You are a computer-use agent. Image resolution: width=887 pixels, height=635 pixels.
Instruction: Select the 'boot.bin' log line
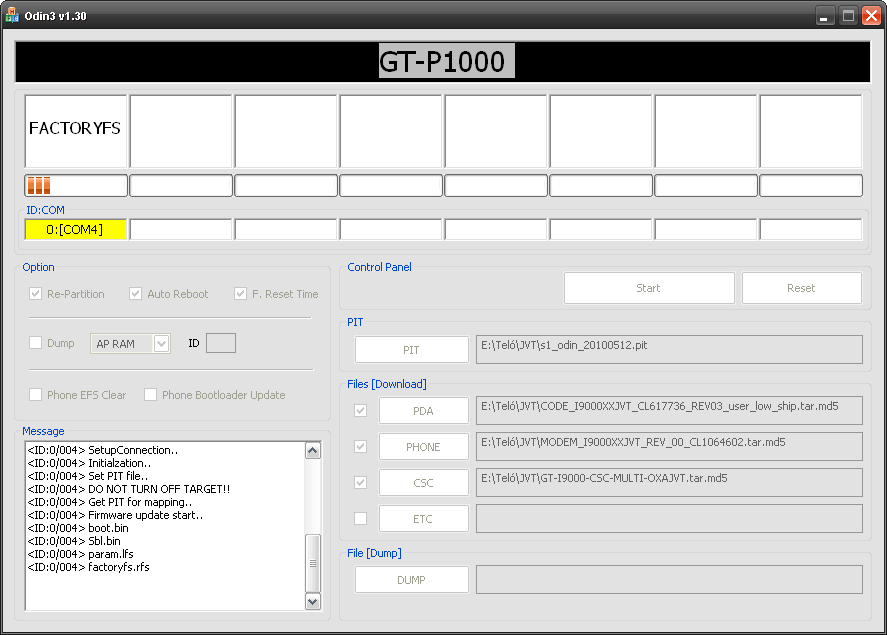point(78,528)
